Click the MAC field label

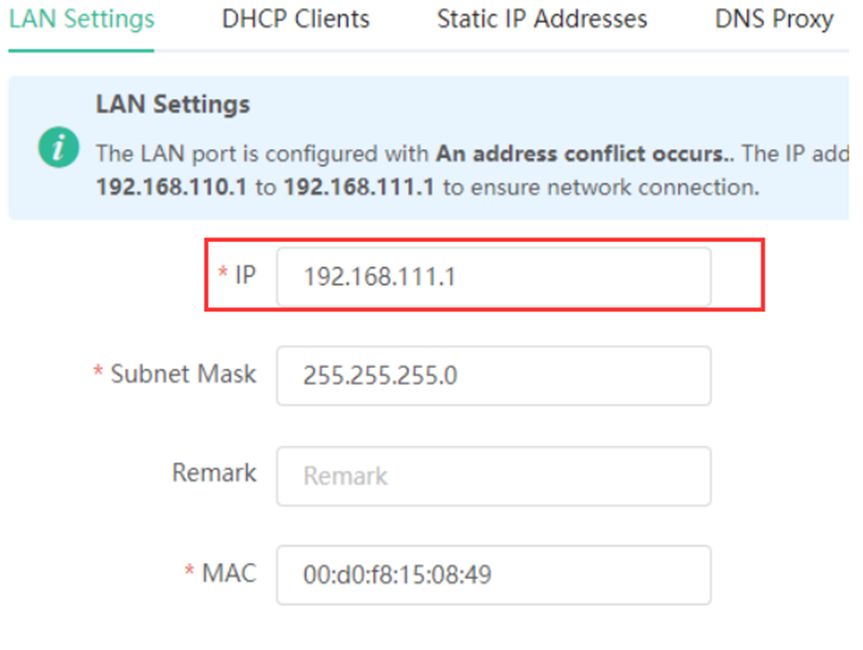pyautogui.click(x=229, y=573)
